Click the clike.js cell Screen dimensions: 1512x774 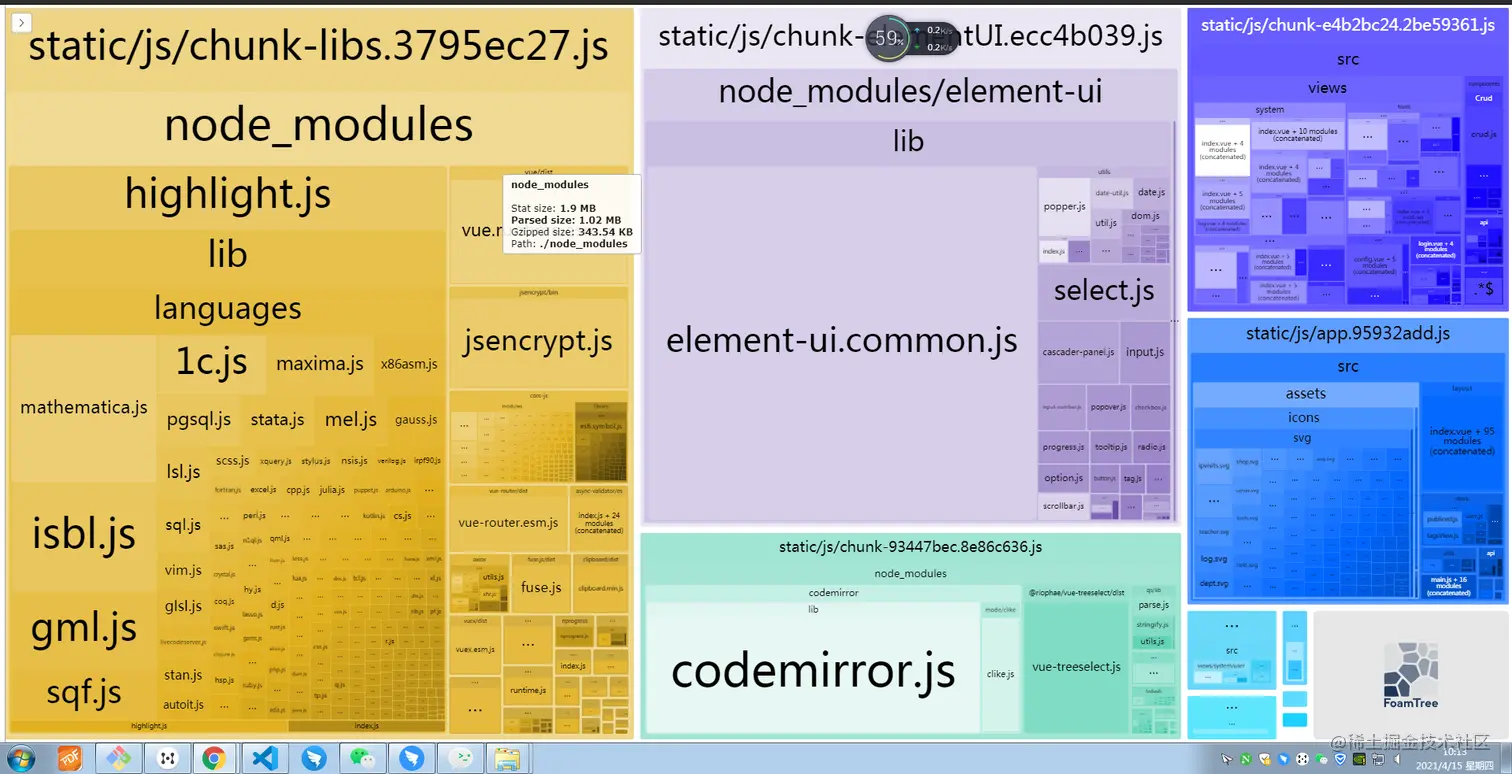point(1000,674)
